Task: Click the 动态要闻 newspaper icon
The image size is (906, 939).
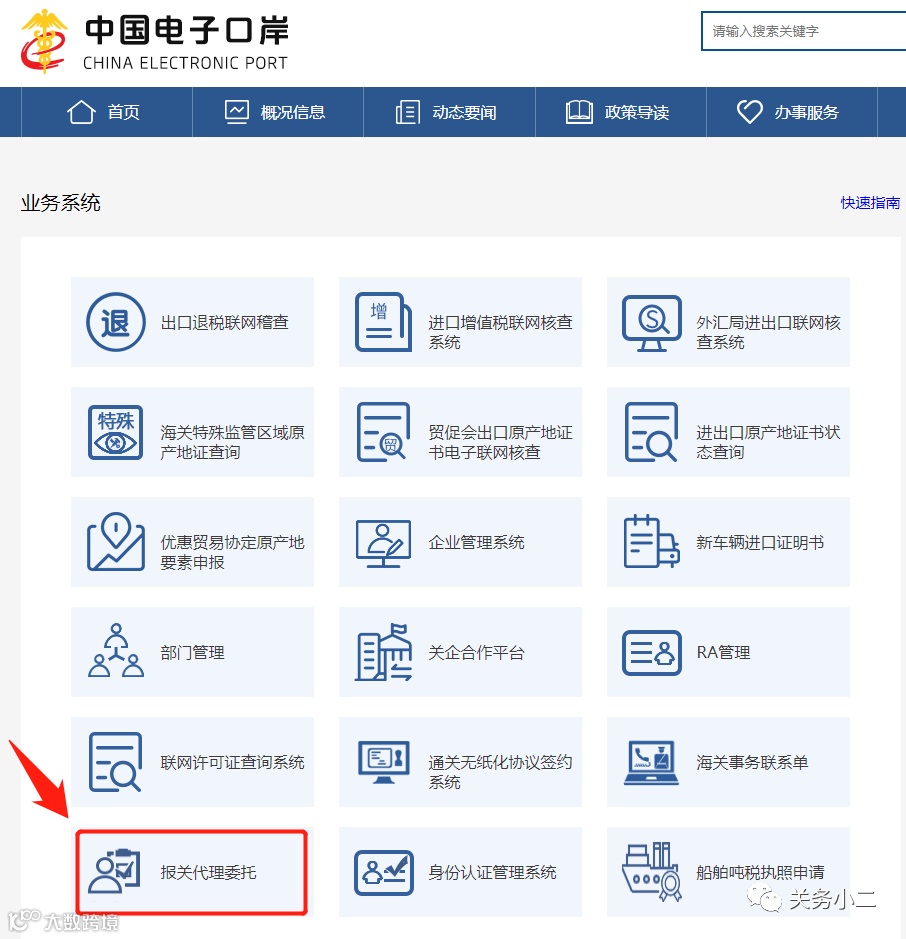Action: pos(407,113)
